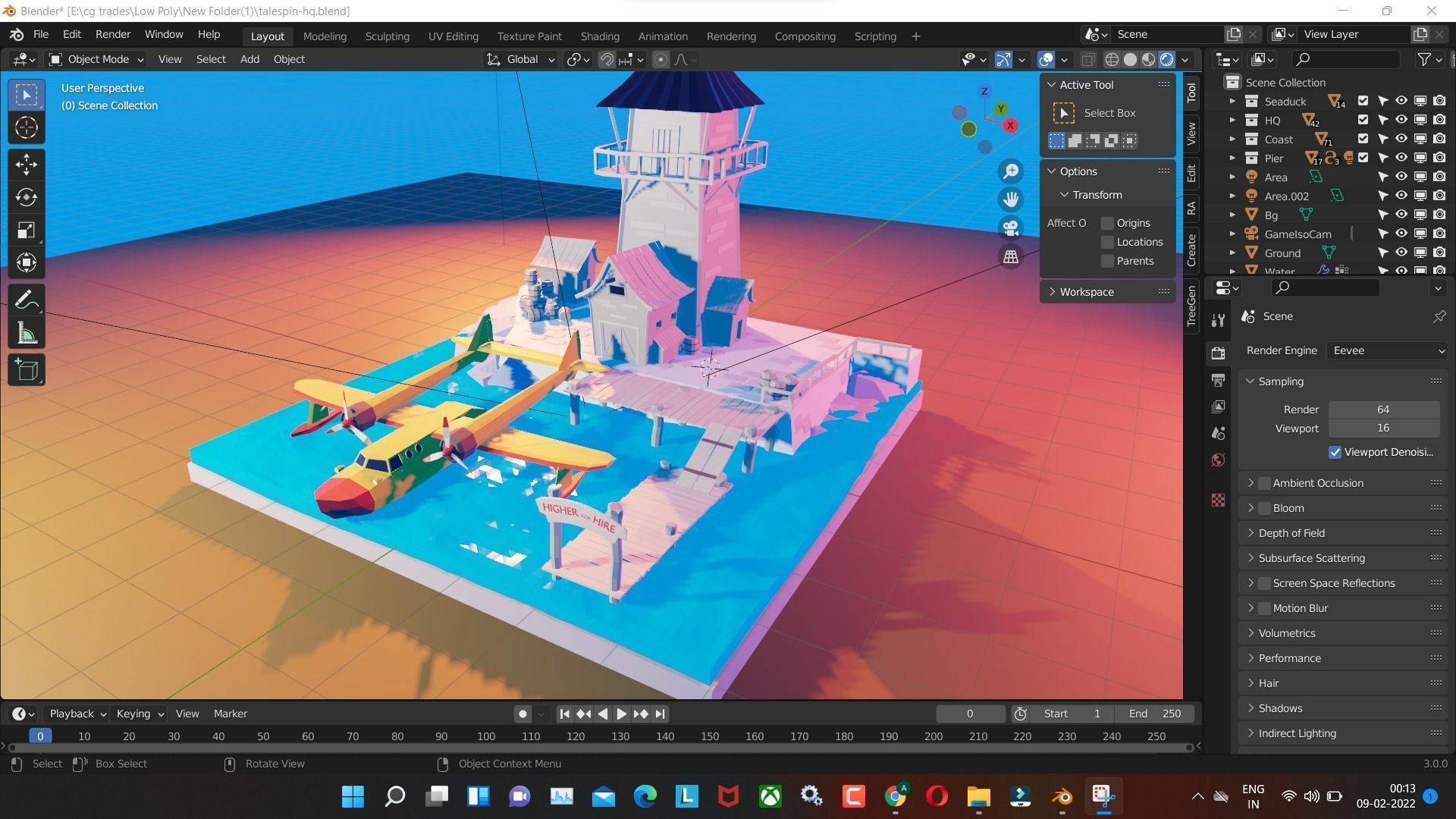Enable Ambient Occlusion checkbox

1264,483
